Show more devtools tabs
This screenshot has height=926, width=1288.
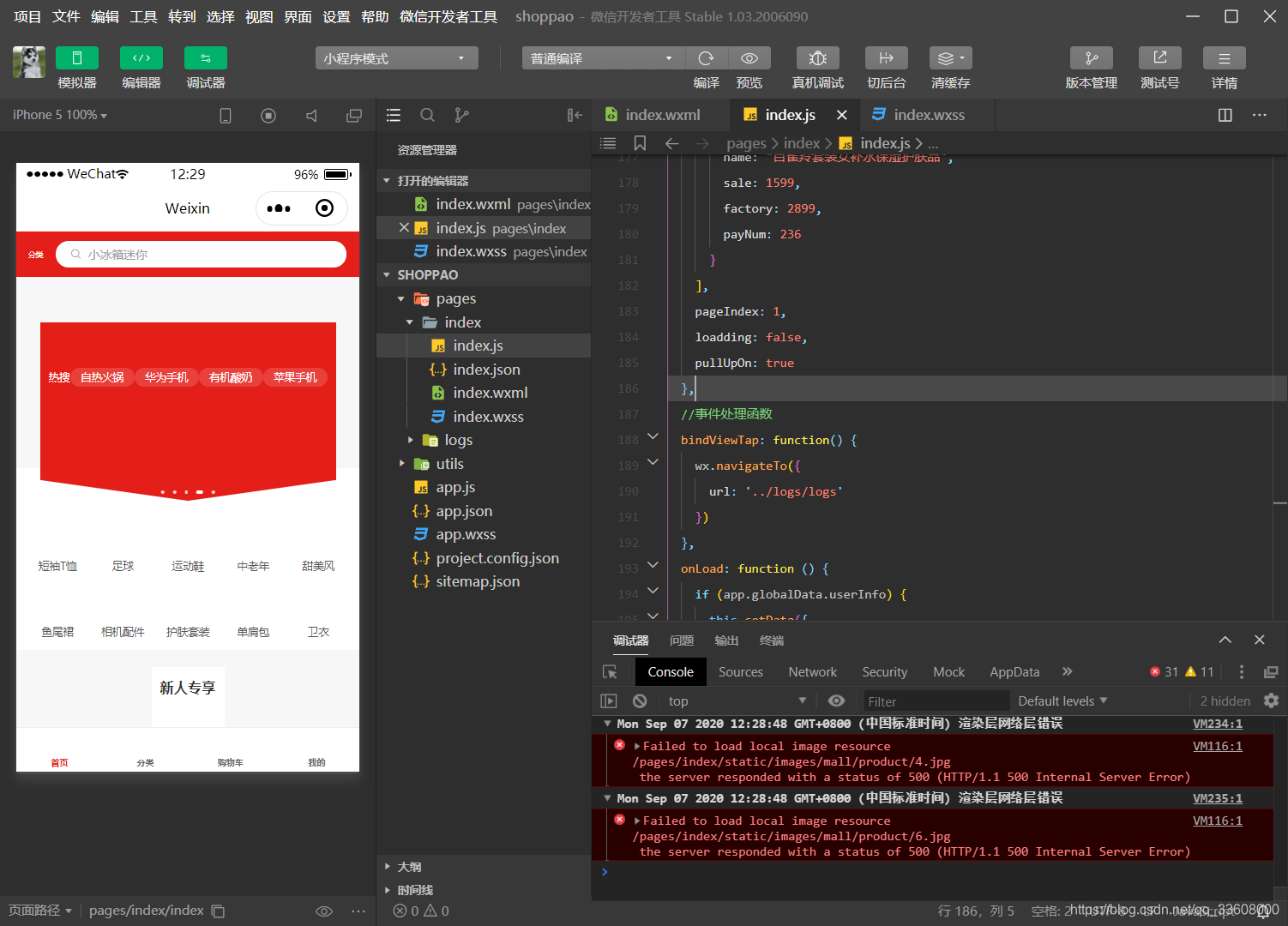pos(1068,672)
